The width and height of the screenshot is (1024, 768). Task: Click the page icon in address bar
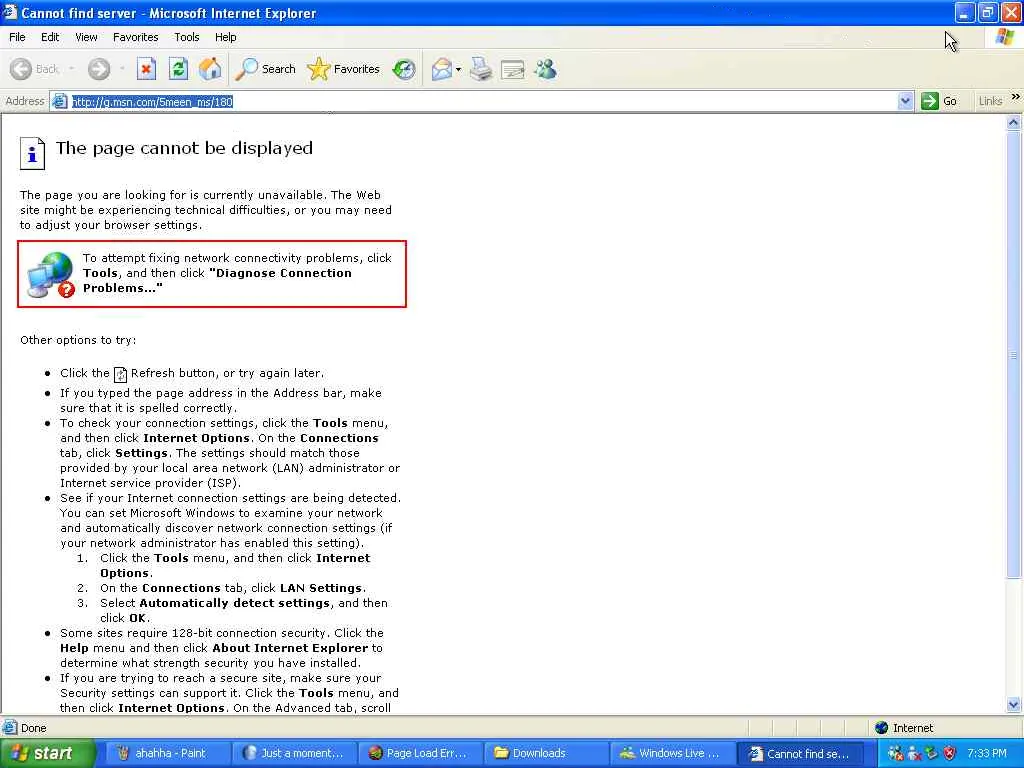60,101
